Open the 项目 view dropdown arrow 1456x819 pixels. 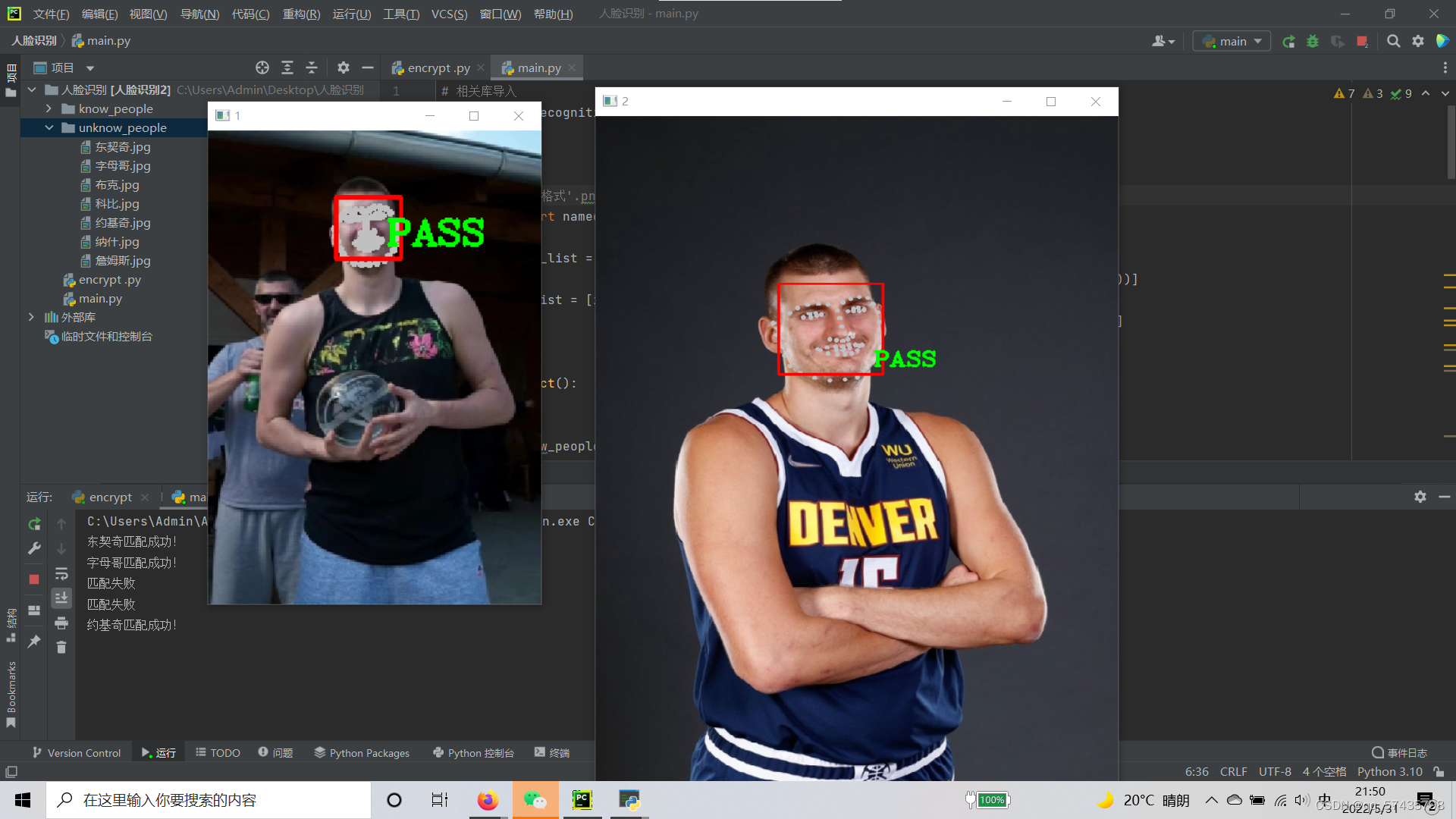(89, 68)
